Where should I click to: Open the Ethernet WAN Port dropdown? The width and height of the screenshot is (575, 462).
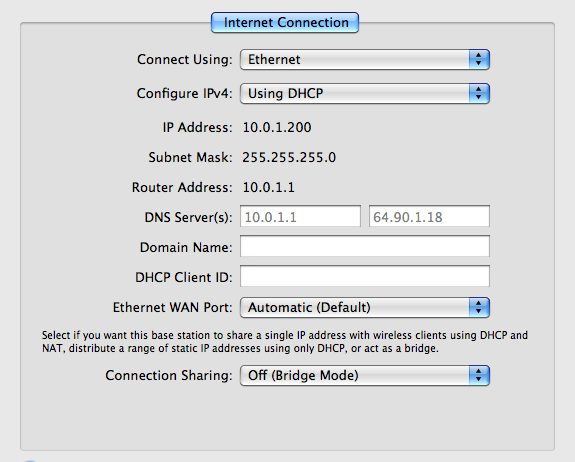click(x=365, y=307)
